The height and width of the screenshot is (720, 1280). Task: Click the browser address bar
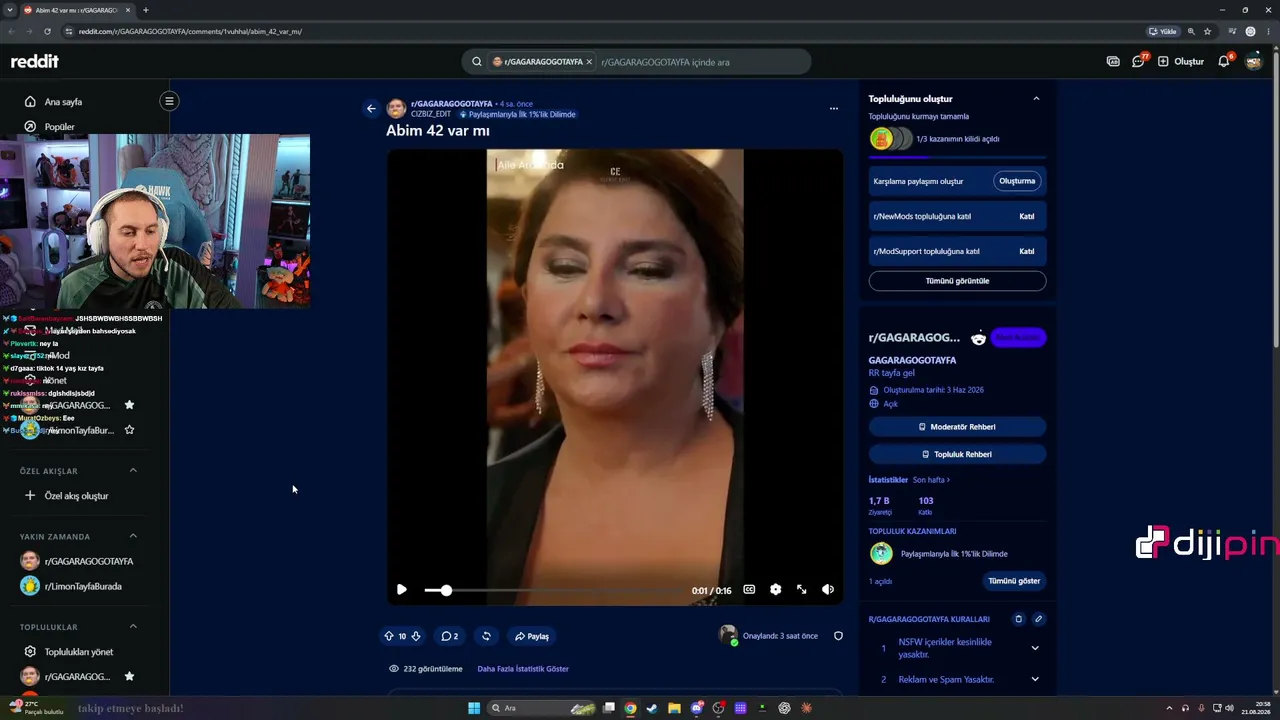[x=600, y=31]
